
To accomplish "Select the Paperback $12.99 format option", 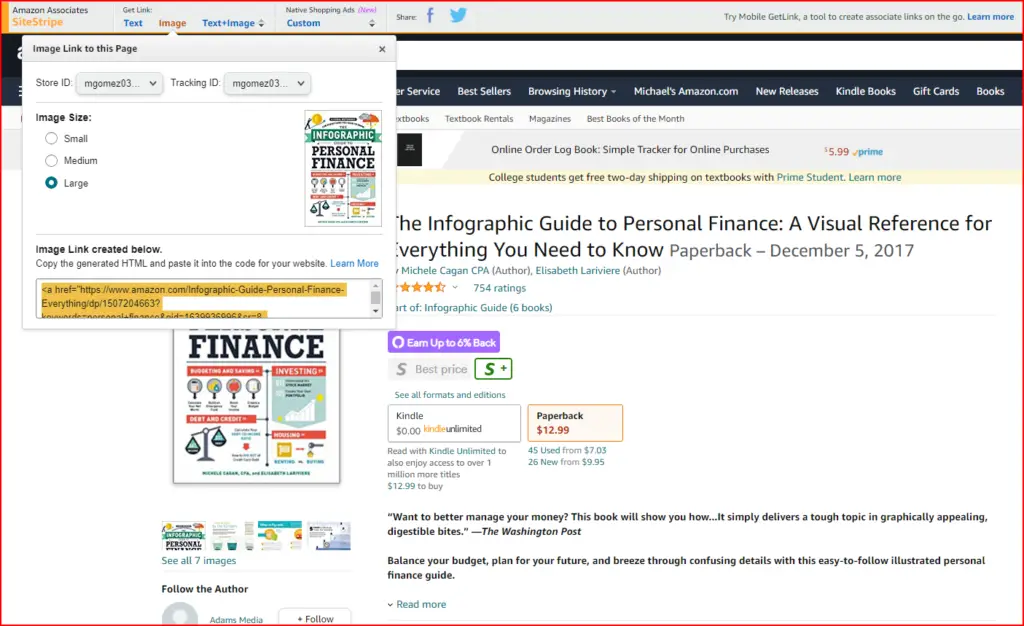I will point(575,423).
